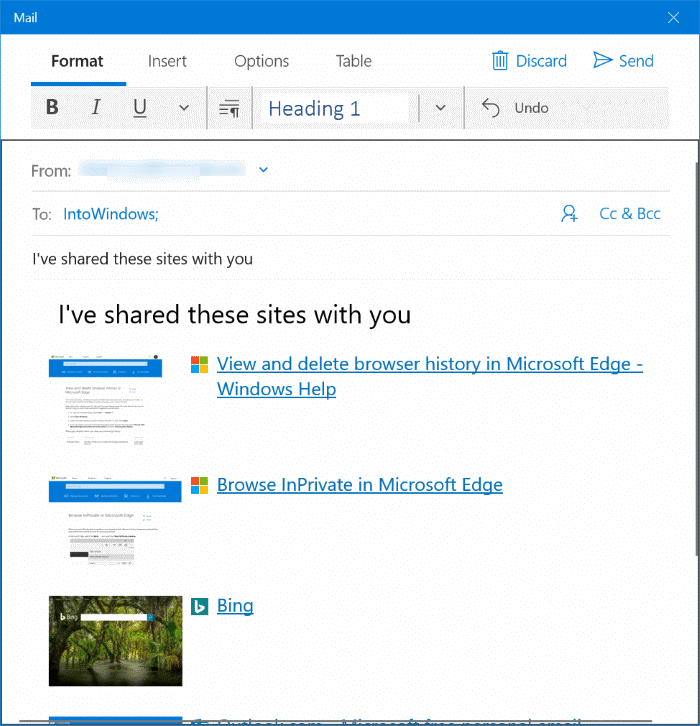Click the Bing forest thumbnail
This screenshot has height=726, width=700.
pyautogui.click(x=115, y=641)
